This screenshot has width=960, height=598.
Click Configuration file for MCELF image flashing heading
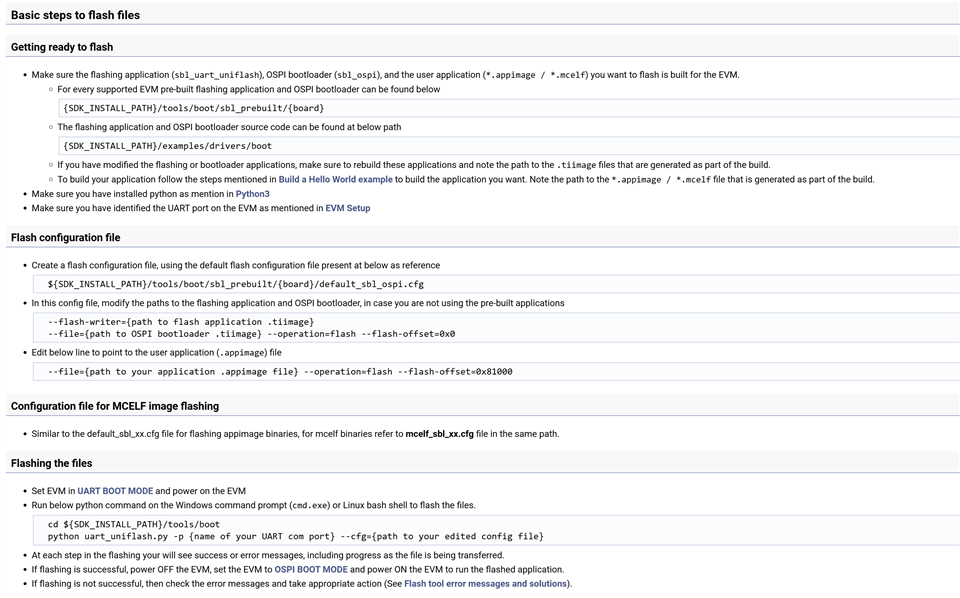tap(114, 406)
